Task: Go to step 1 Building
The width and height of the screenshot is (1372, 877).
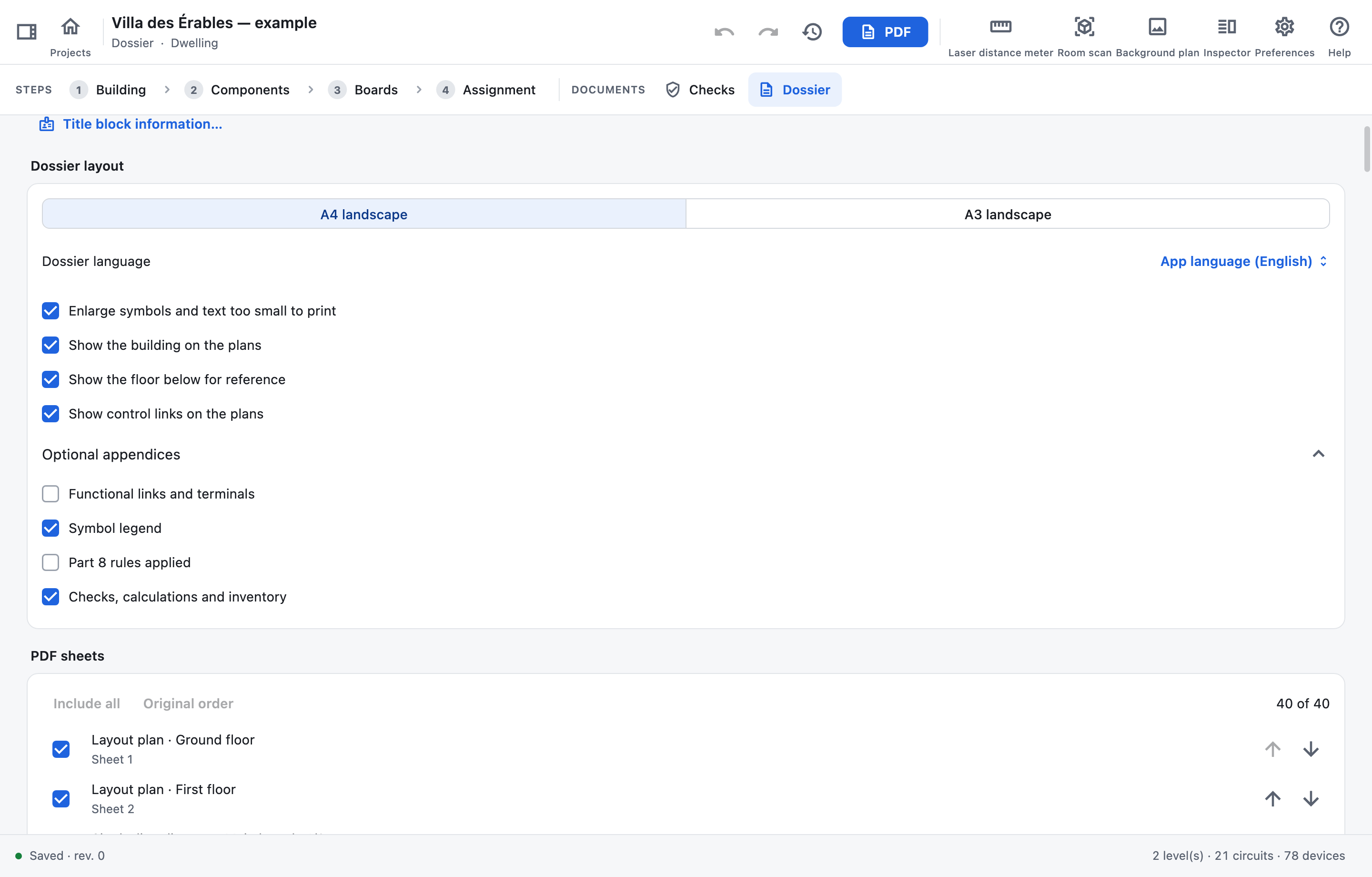Action: pyautogui.click(x=108, y=90)
